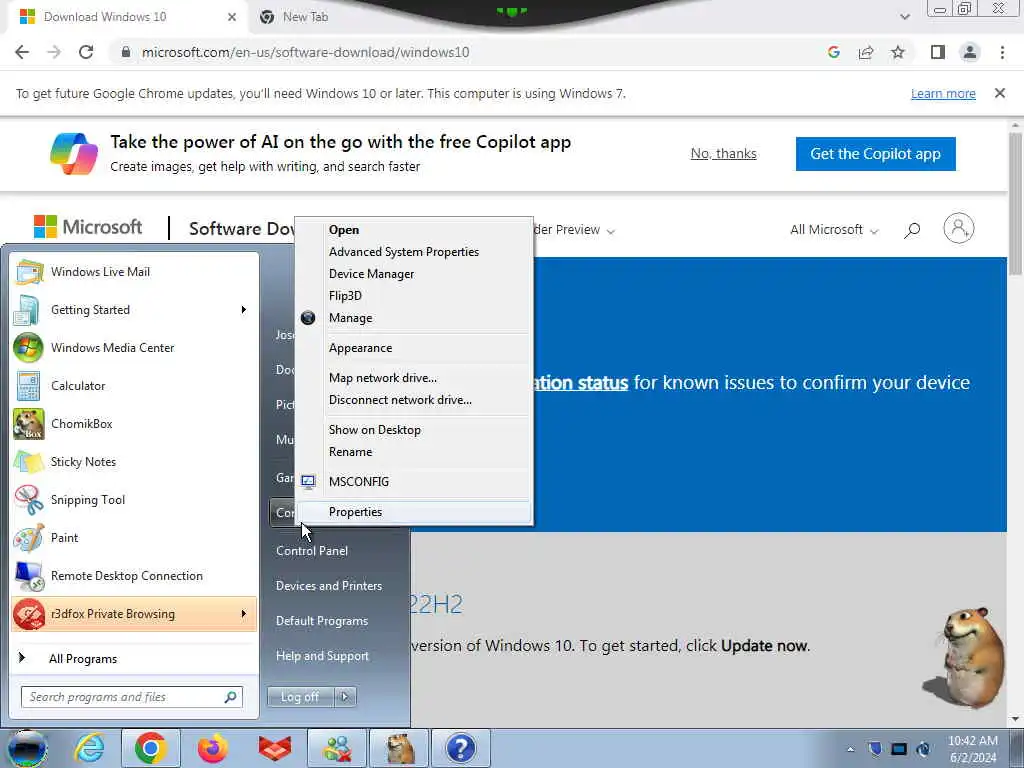Open Sticky Notes
This screenshot has height=768, width=1024.
click(135, 462)
